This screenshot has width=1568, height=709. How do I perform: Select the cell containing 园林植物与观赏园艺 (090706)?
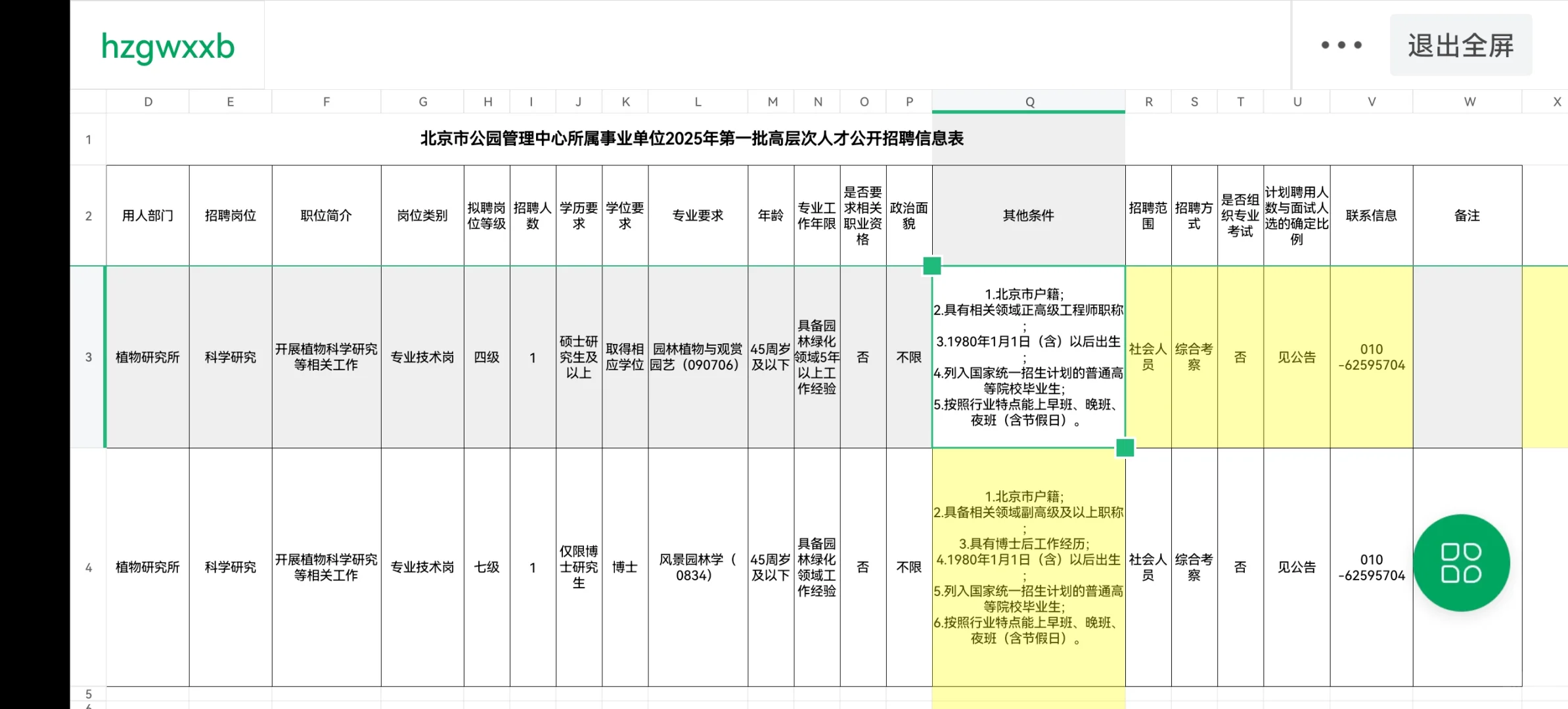[x=697, y=357]
